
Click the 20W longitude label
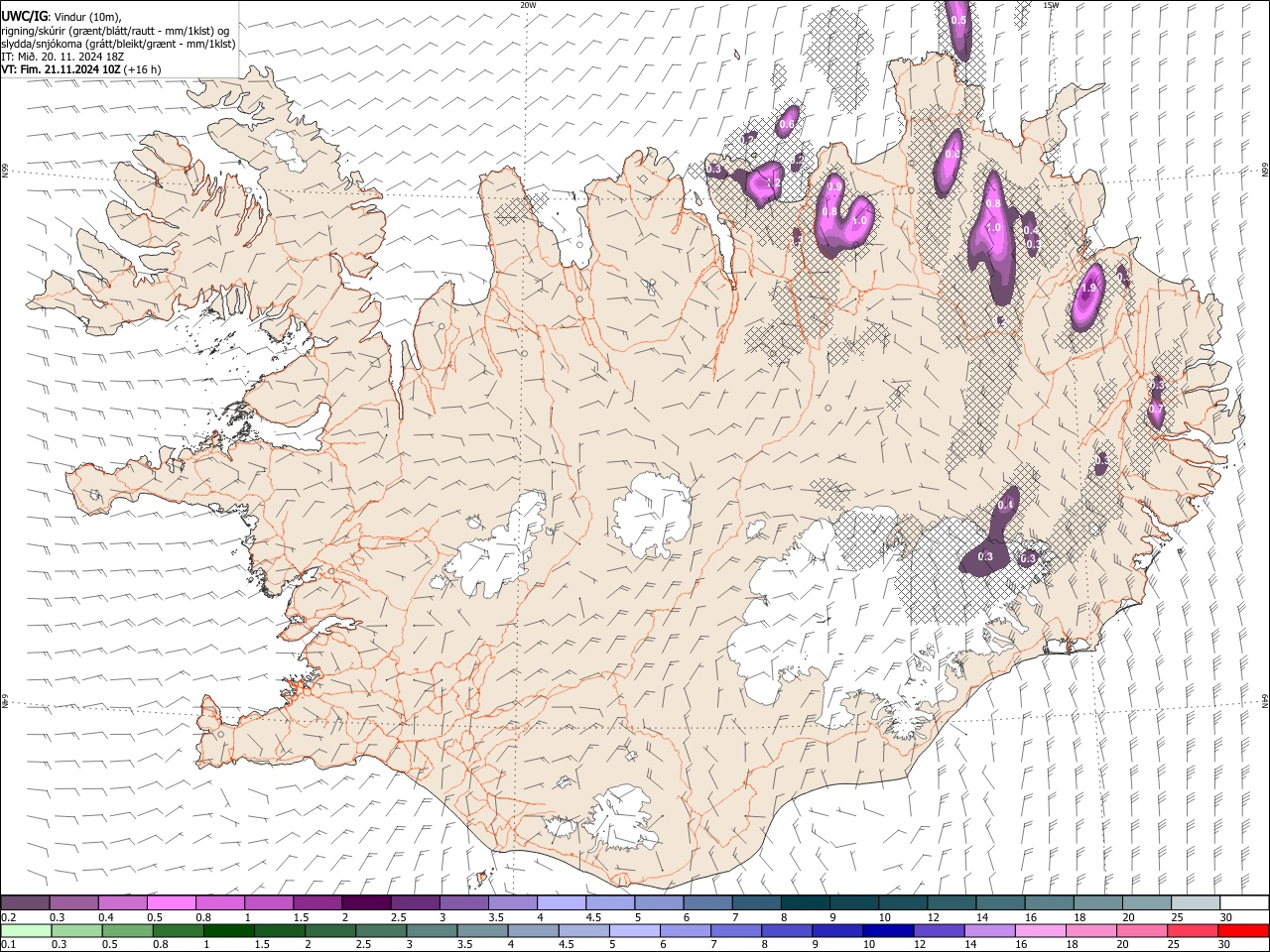529,5
